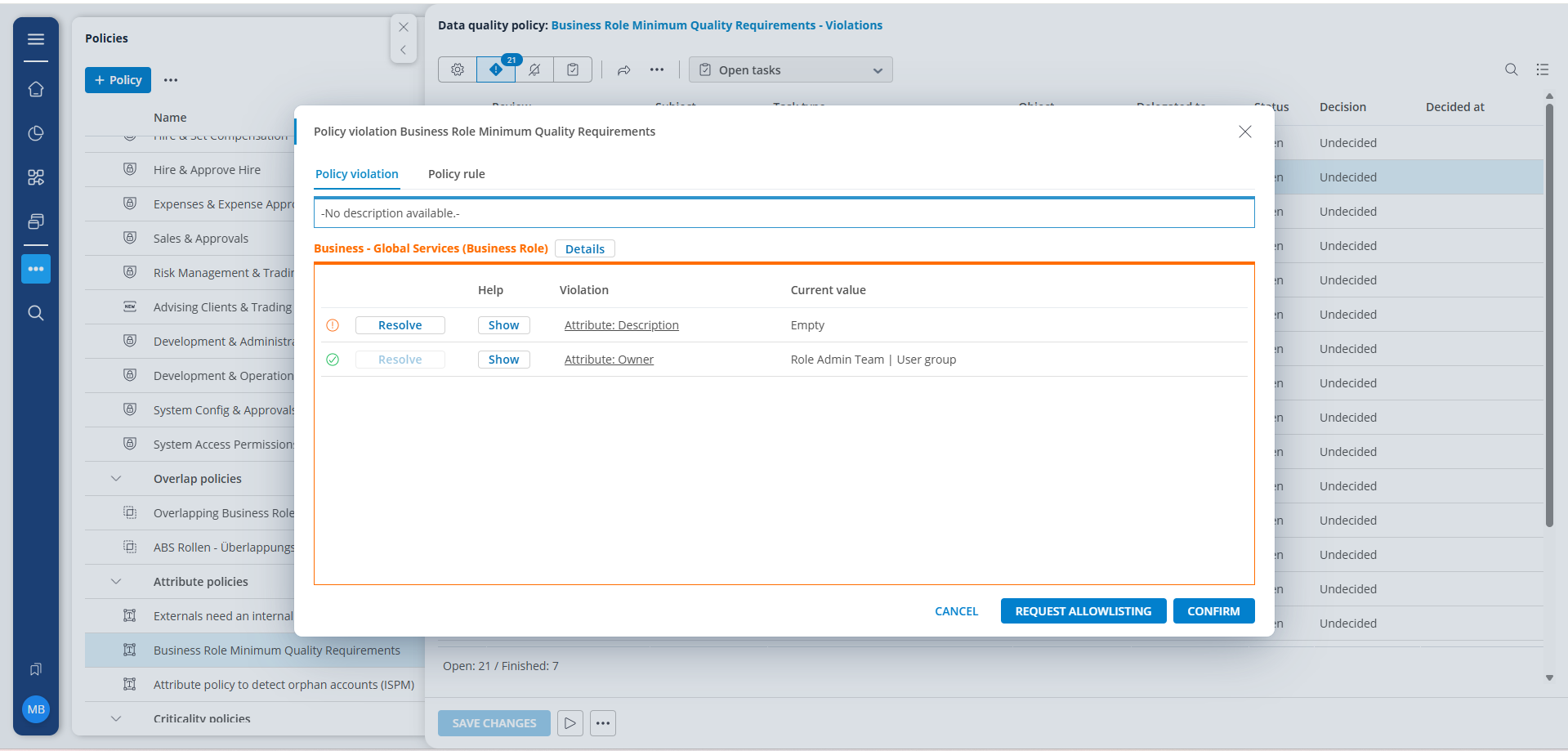Screen dimensions: 1568x751
Task: Collapse the Overlap policies group
Action: [116, 479]
